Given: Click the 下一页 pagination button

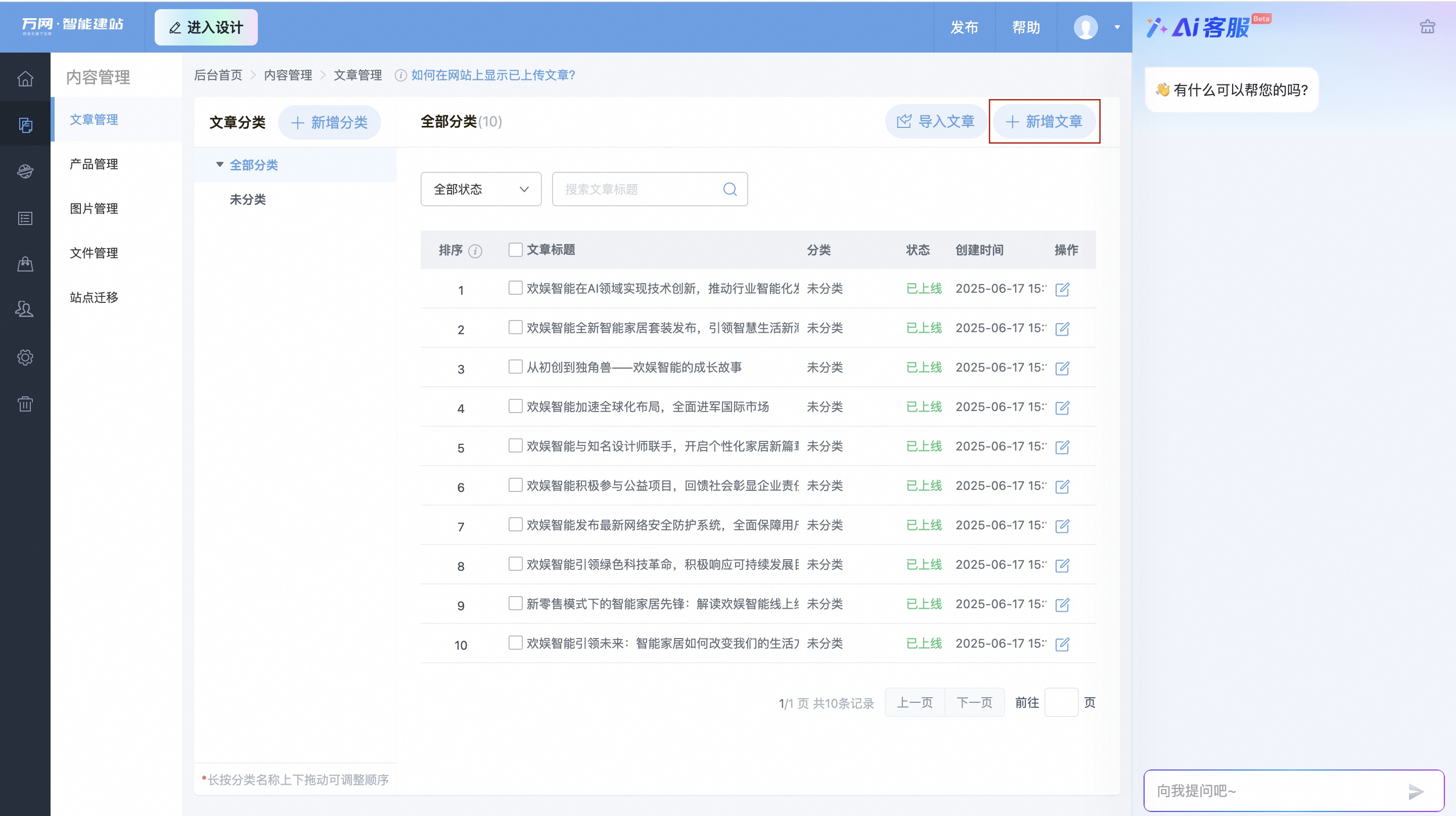Looking at the screenshot, I should [974, 702].
